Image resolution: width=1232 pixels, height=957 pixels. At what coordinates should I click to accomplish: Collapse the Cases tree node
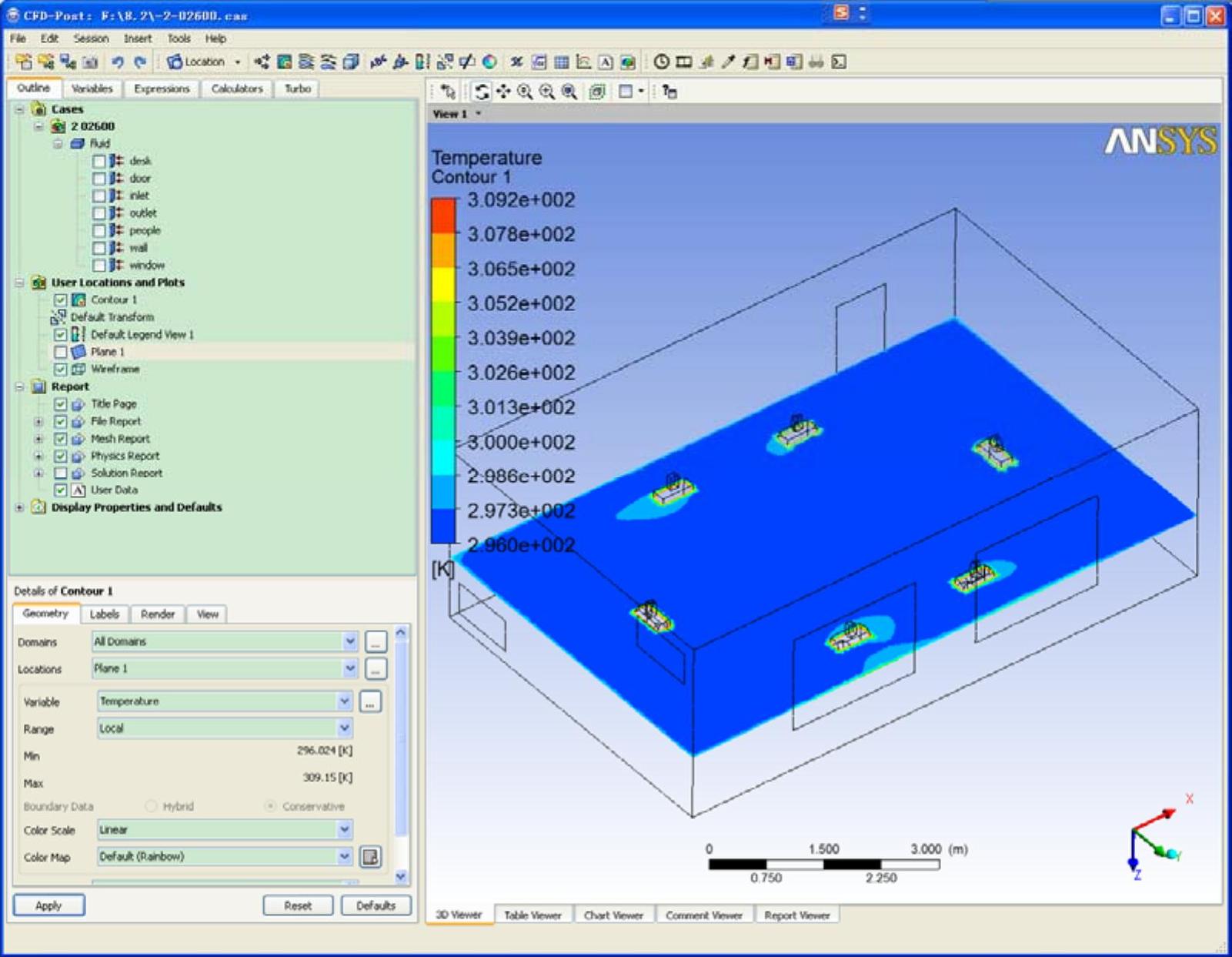coord(19,109)
